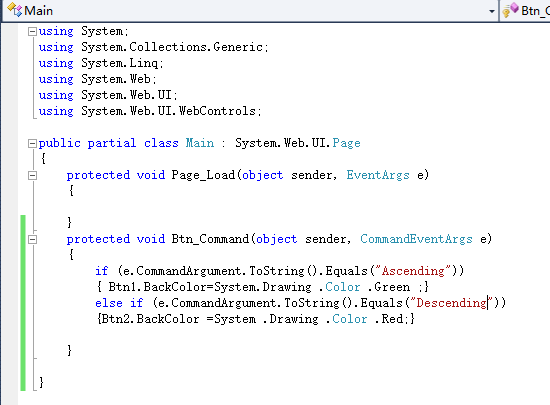Click the Green color value
The image size is (550, 405).
click(x=392, y=287)
